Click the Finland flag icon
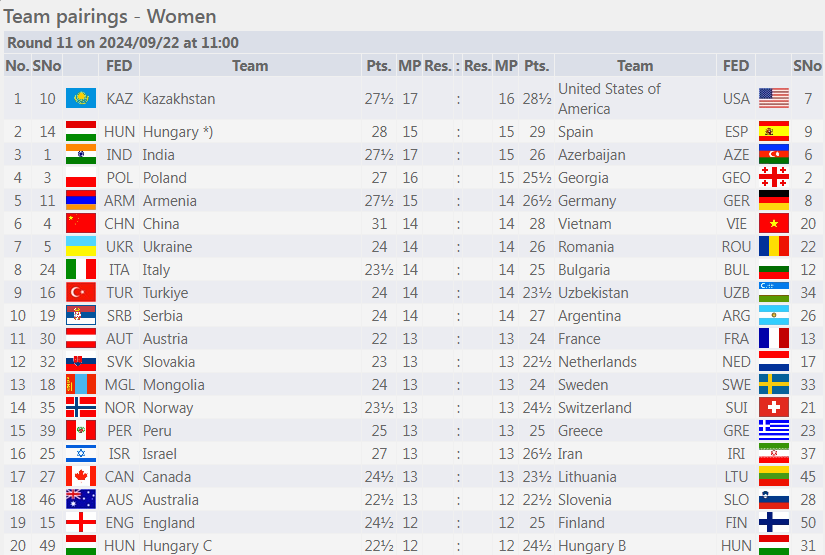This screenshot has width=825, height=555. coord(773,522)
